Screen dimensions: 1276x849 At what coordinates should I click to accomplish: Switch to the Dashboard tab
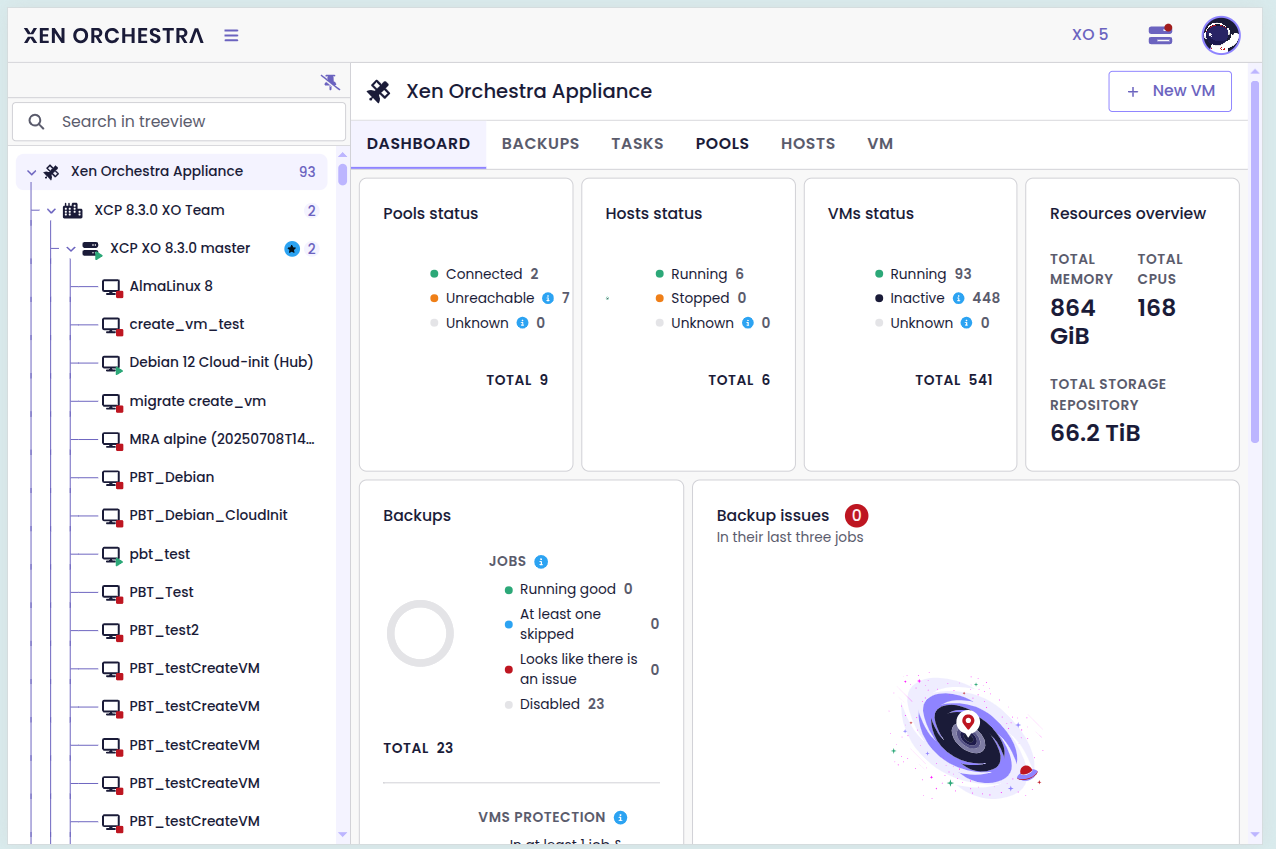coord(418,144)
